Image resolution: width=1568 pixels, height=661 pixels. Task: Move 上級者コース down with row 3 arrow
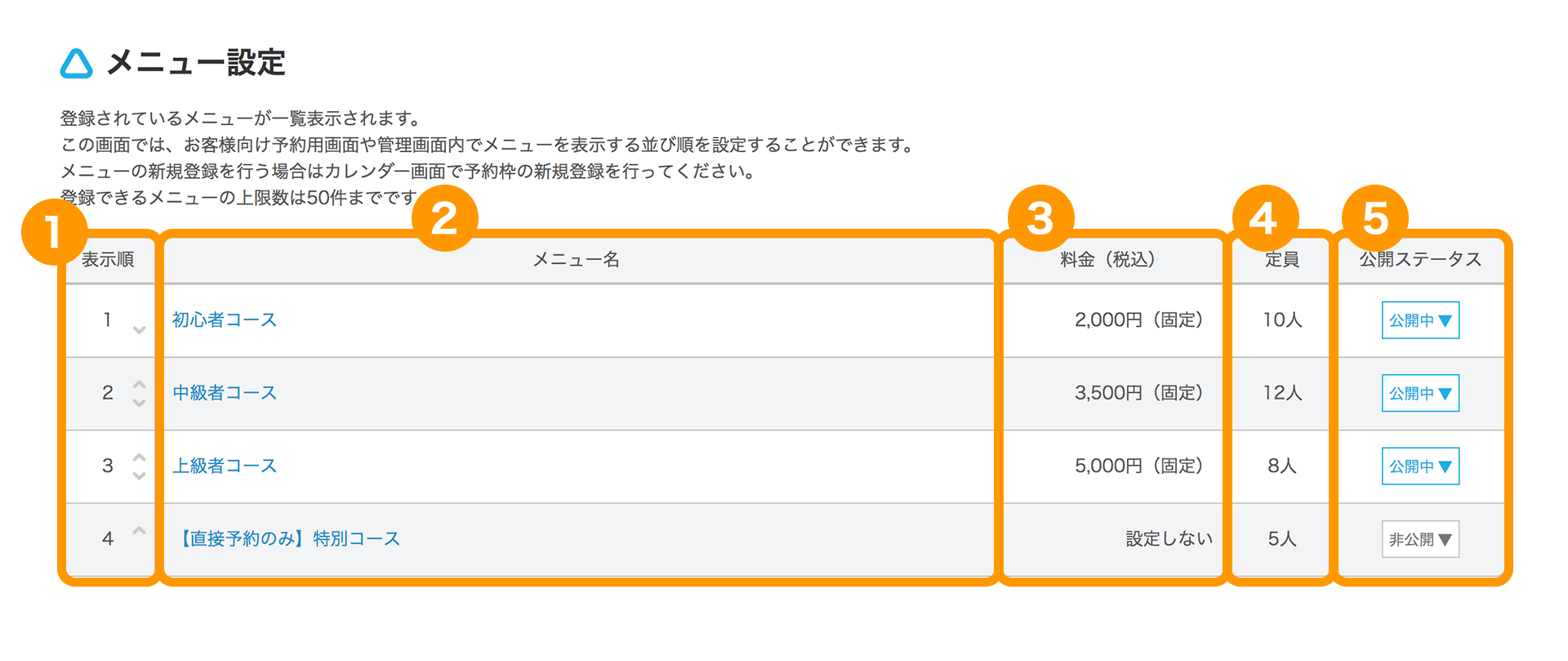pos(139,476)
